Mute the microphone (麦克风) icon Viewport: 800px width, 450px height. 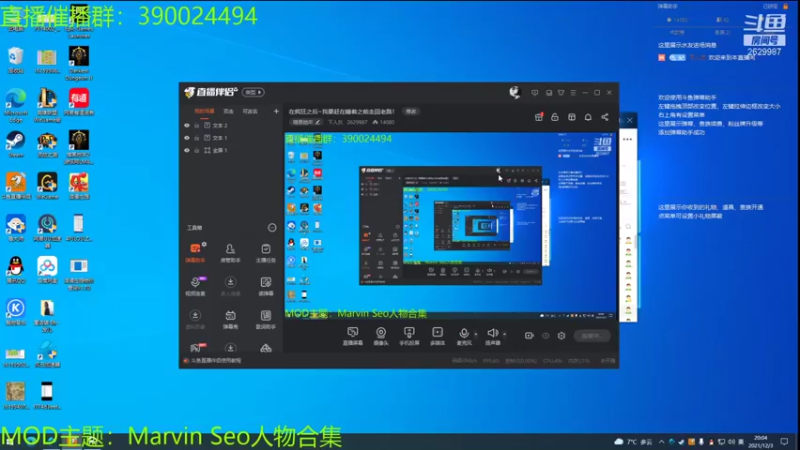click(464, 334)
